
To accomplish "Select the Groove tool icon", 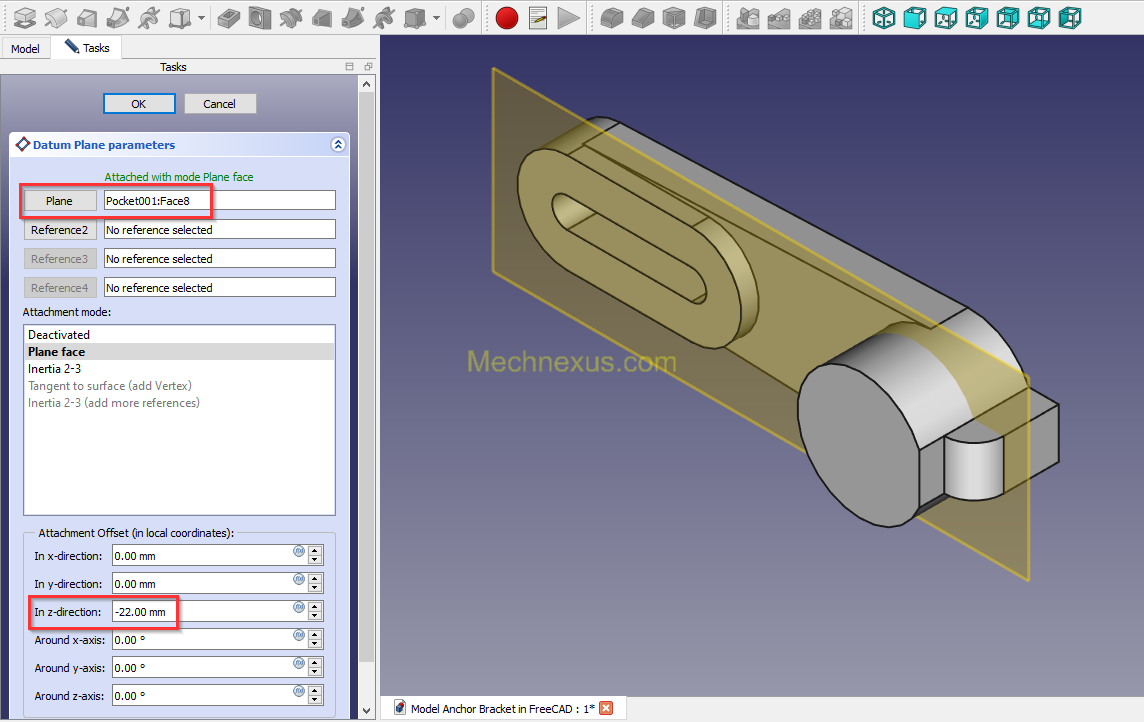I will [291, 18].
